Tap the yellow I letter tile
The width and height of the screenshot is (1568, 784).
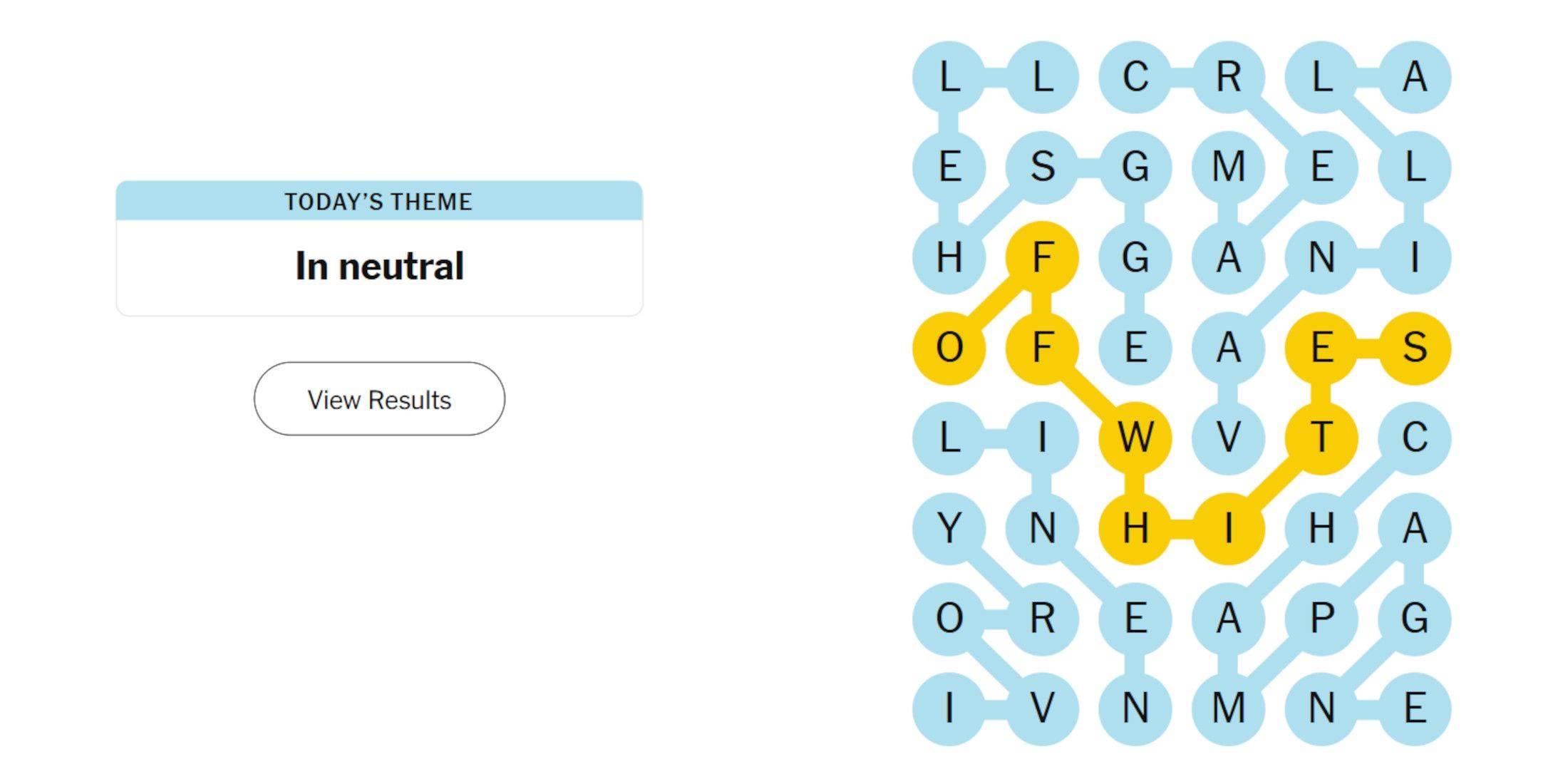1228,528
